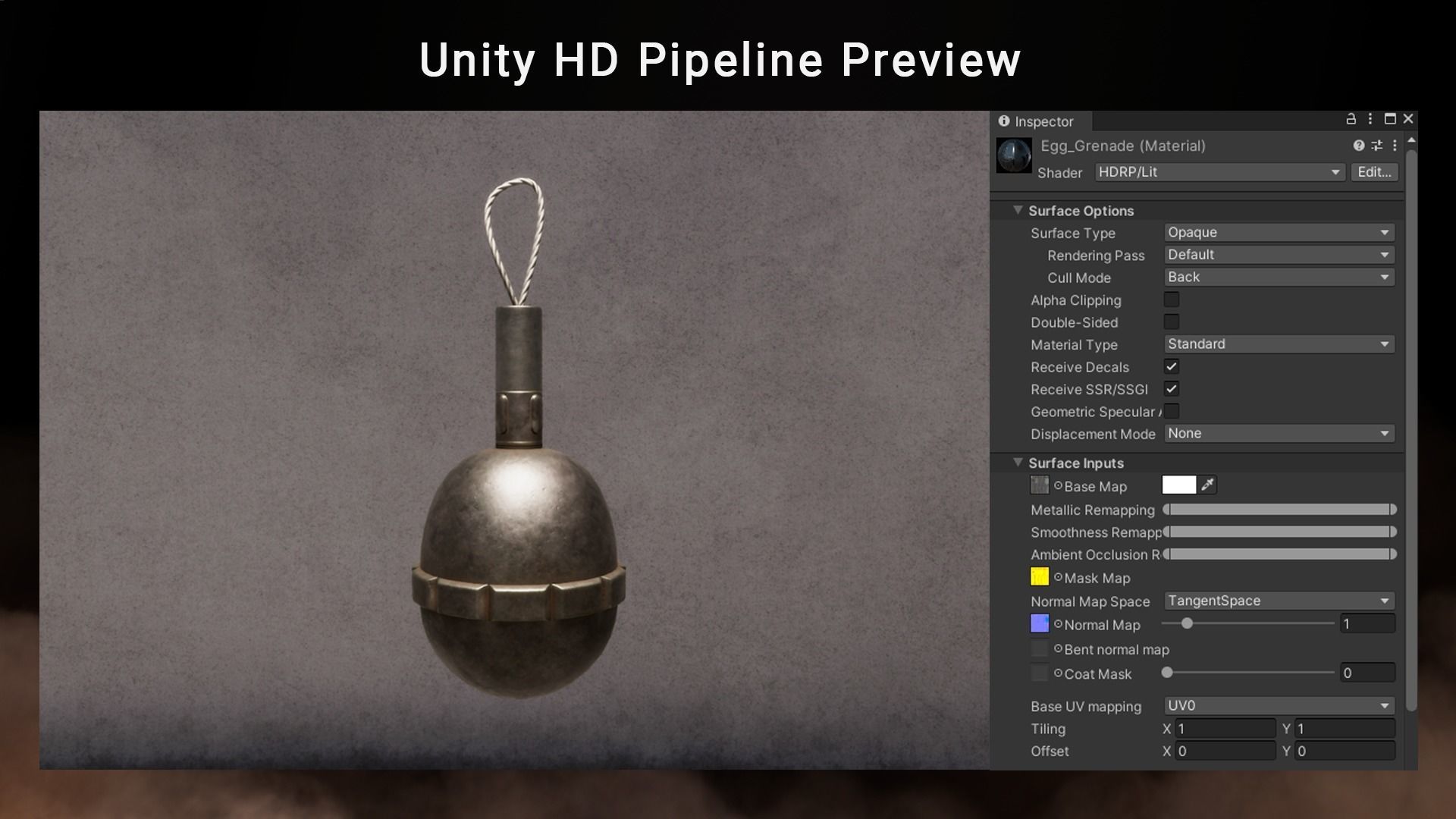Click the Coat Mask slider
This screenshot has width=1456, height=819.
1248,673
